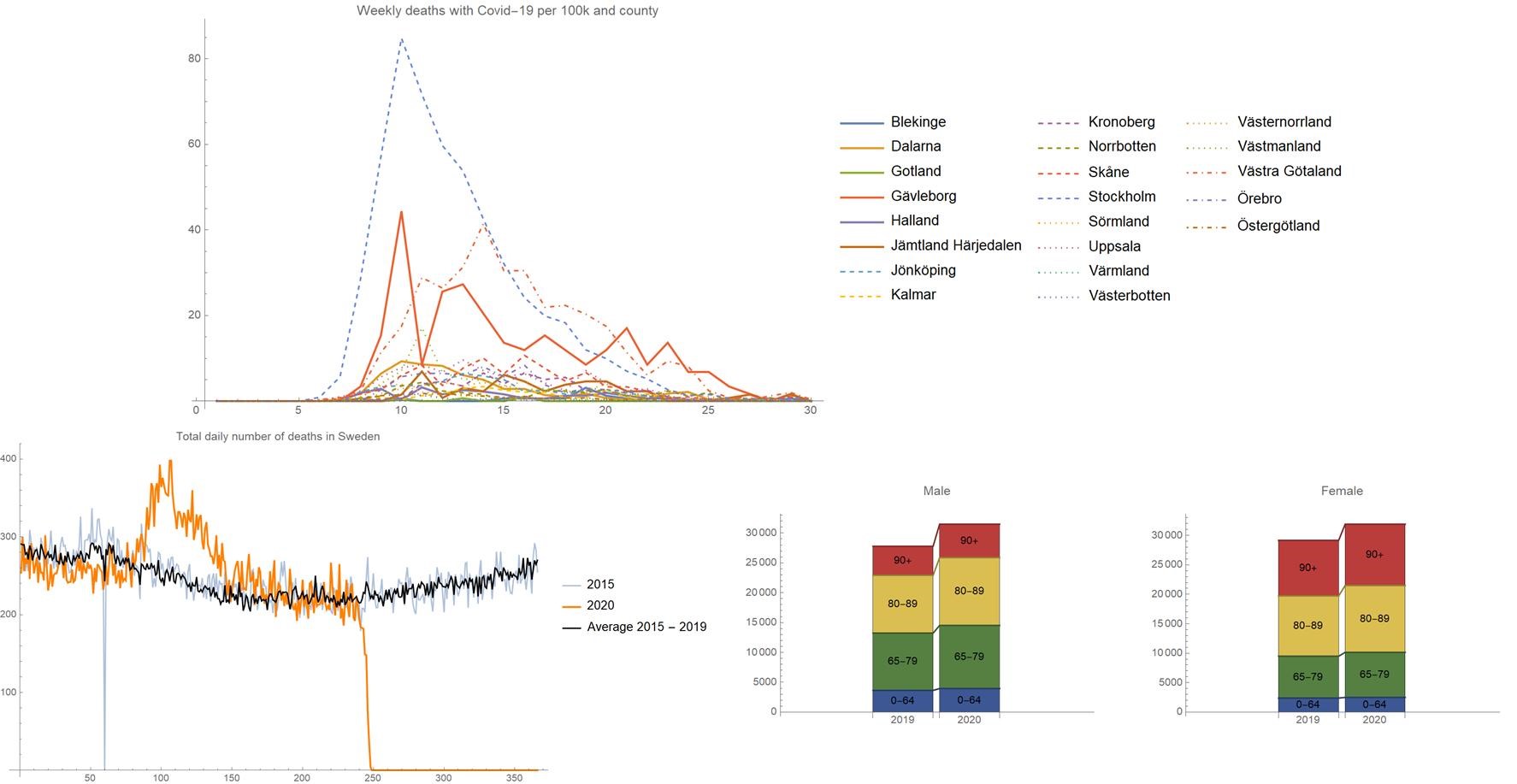Click the Skåne legend label

[1108, 172]
